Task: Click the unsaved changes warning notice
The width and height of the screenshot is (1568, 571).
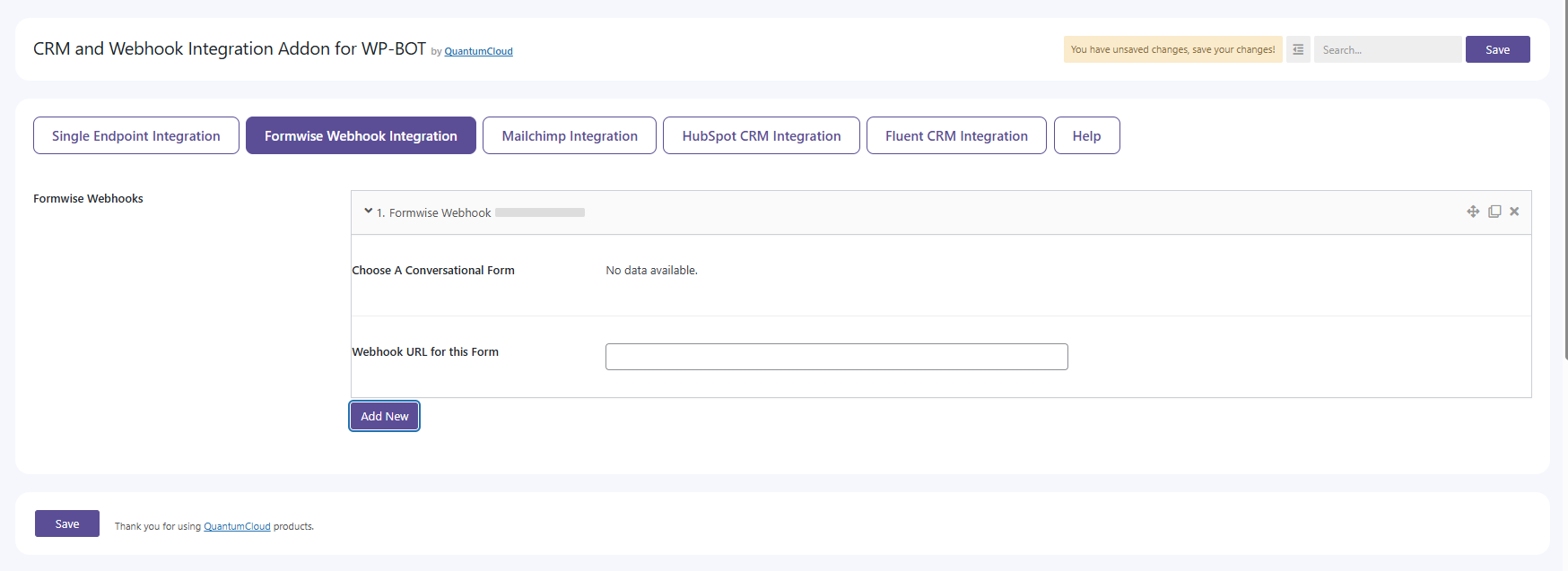Action: 1172,49
